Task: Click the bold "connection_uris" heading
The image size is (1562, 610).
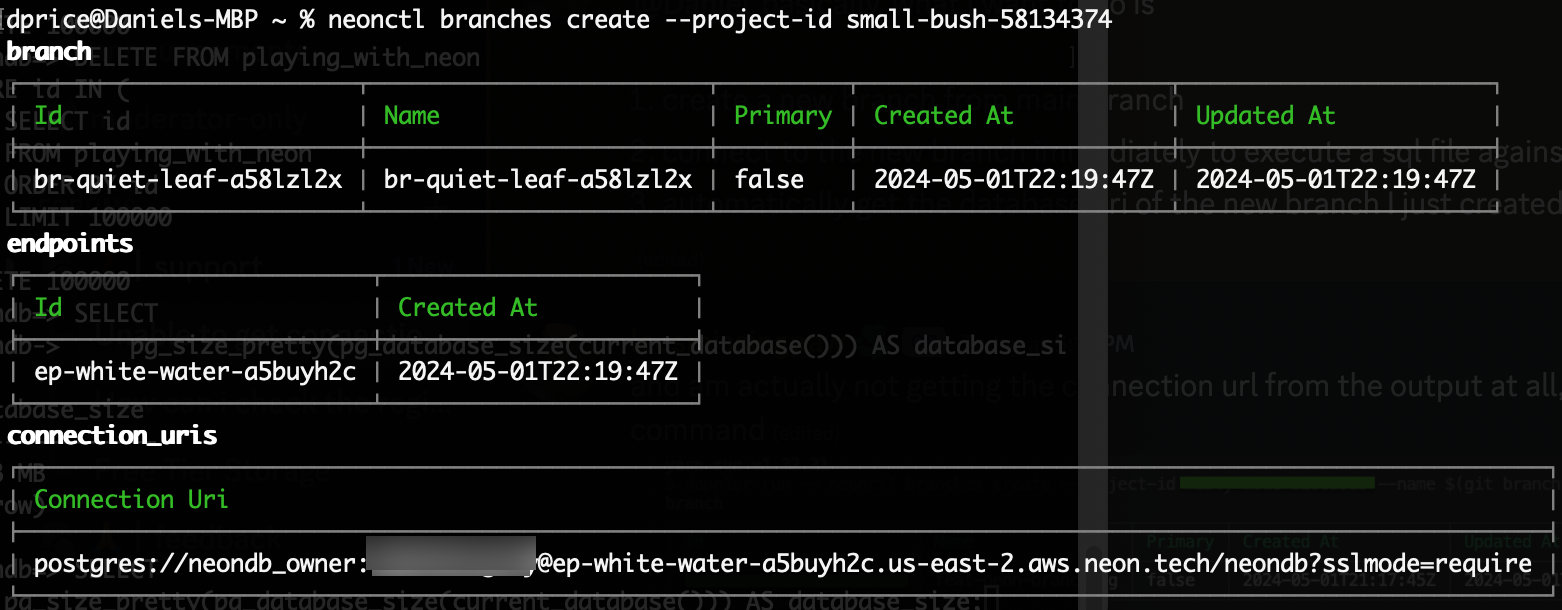Action: click(x=112, y=436)
